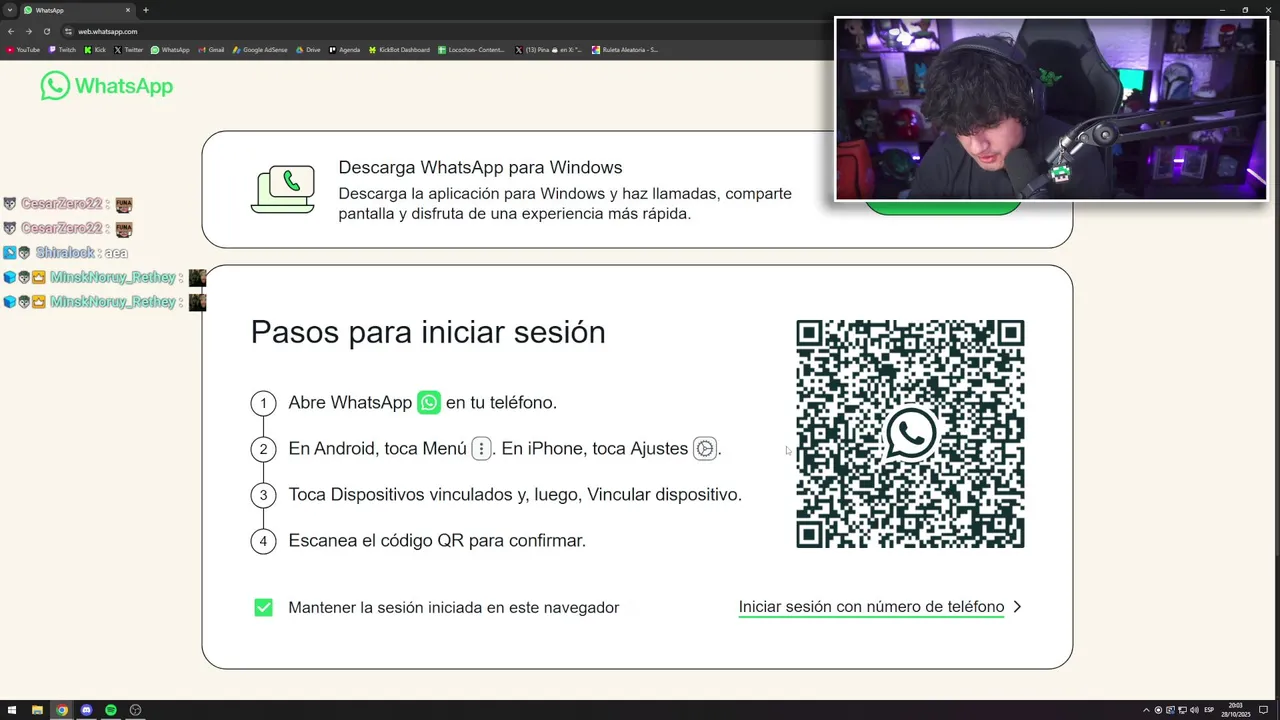Viewport: 1280px width, 720px height.
Task: Open File Explorer from the taskbar
Action: (x=37, y=710)
